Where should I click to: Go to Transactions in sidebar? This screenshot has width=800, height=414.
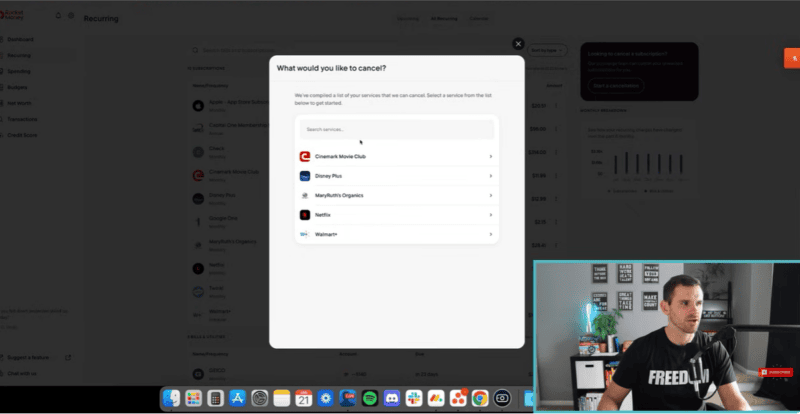click(22, 119)
